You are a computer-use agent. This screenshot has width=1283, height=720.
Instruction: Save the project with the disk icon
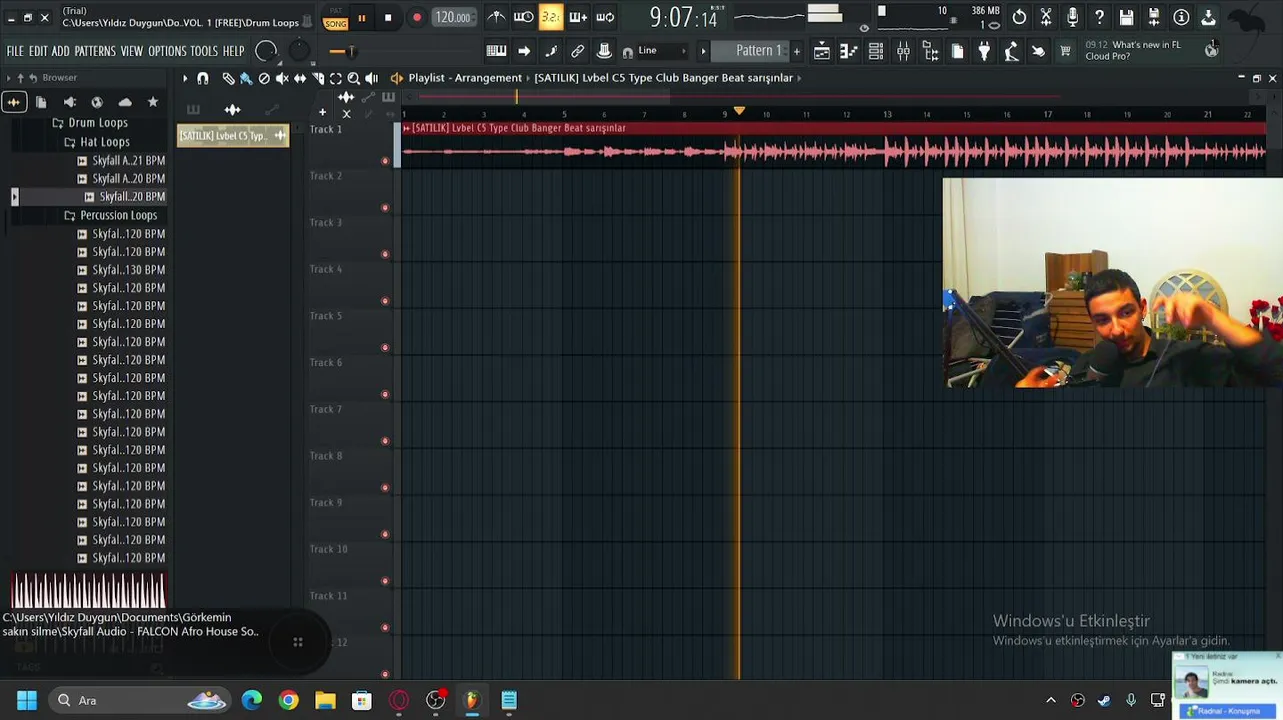click(x=1126, y=17)
